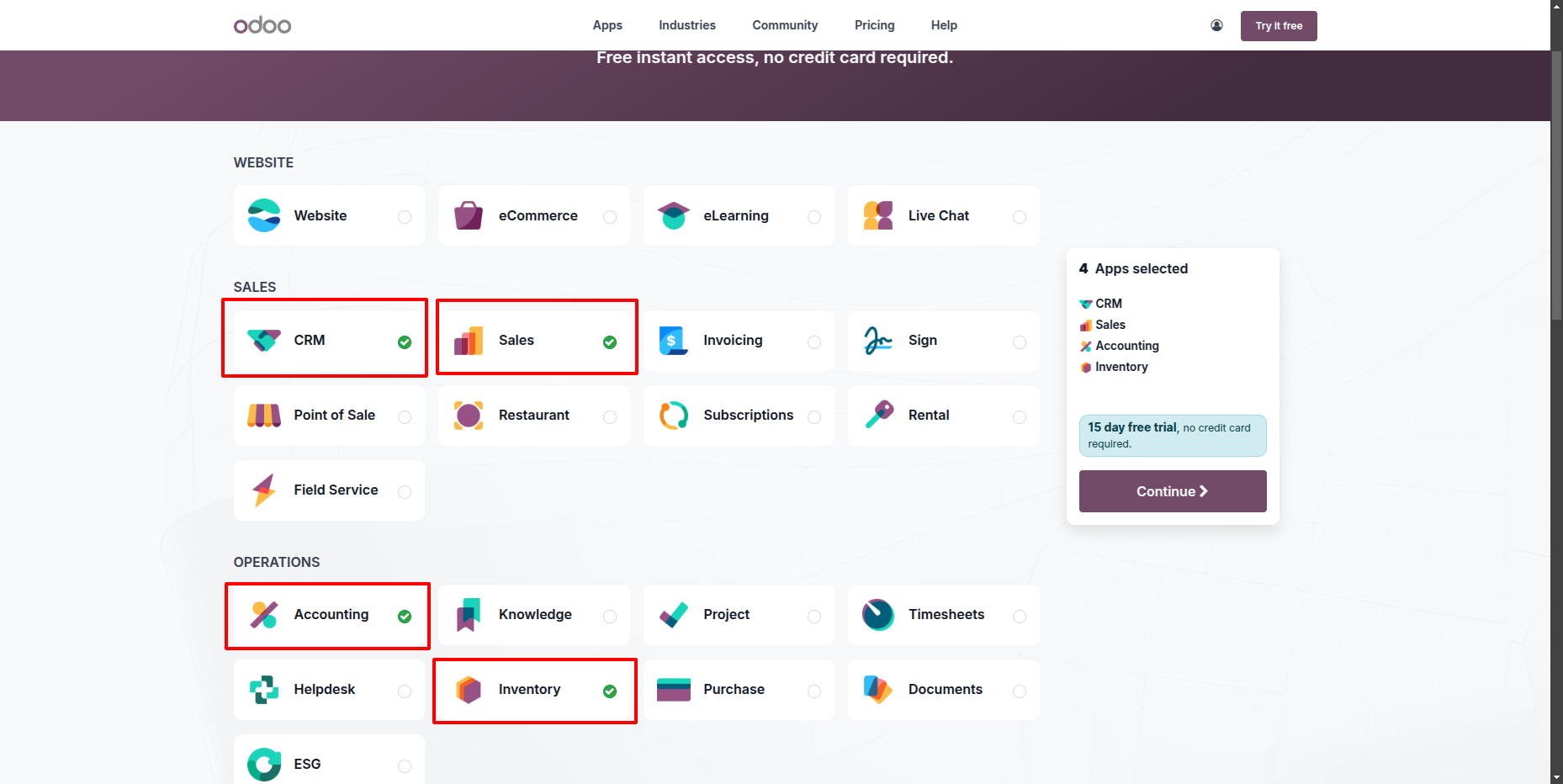Click CRM in the selected apps list

[x=1101, y=304]
